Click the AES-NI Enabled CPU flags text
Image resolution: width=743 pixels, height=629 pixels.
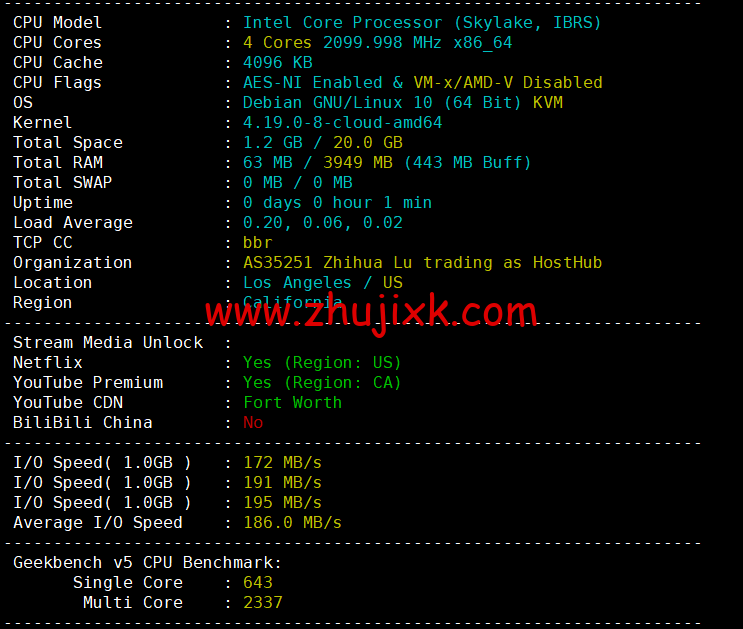(313, 82)
